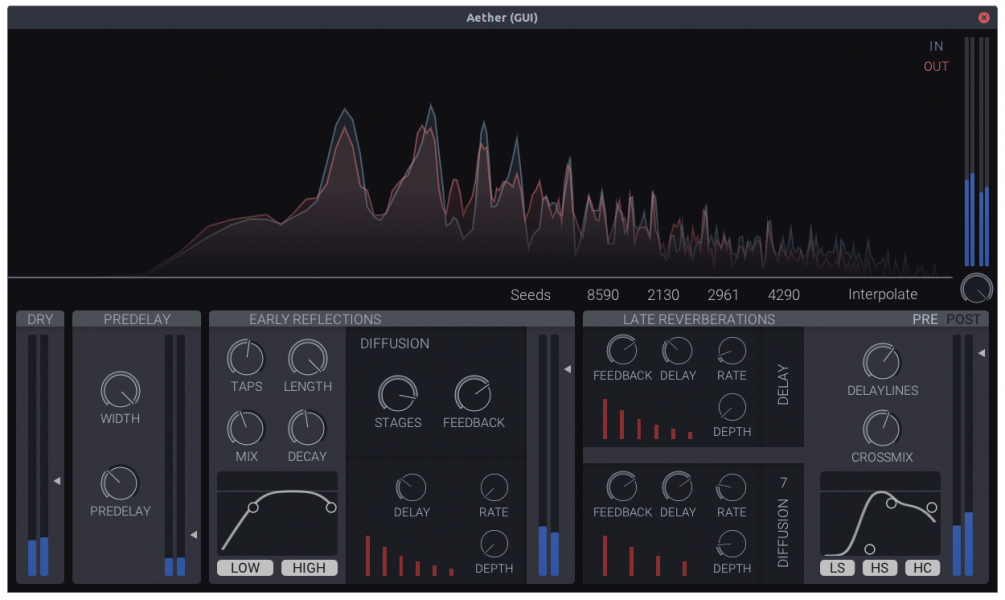Click the Interpolate knob
Image resolution: width=1005 pixels, height=600 pixels.
pos(976,288)
